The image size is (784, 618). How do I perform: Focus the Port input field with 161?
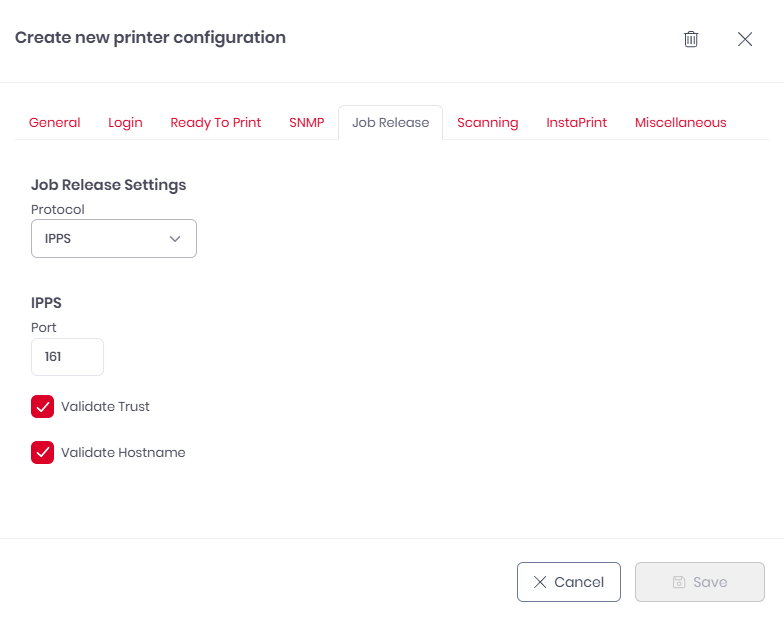point(67,357)
